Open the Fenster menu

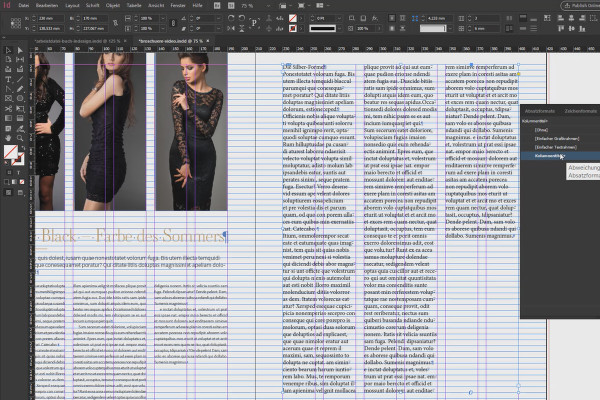pyautogui.click(x=178, y=5)
